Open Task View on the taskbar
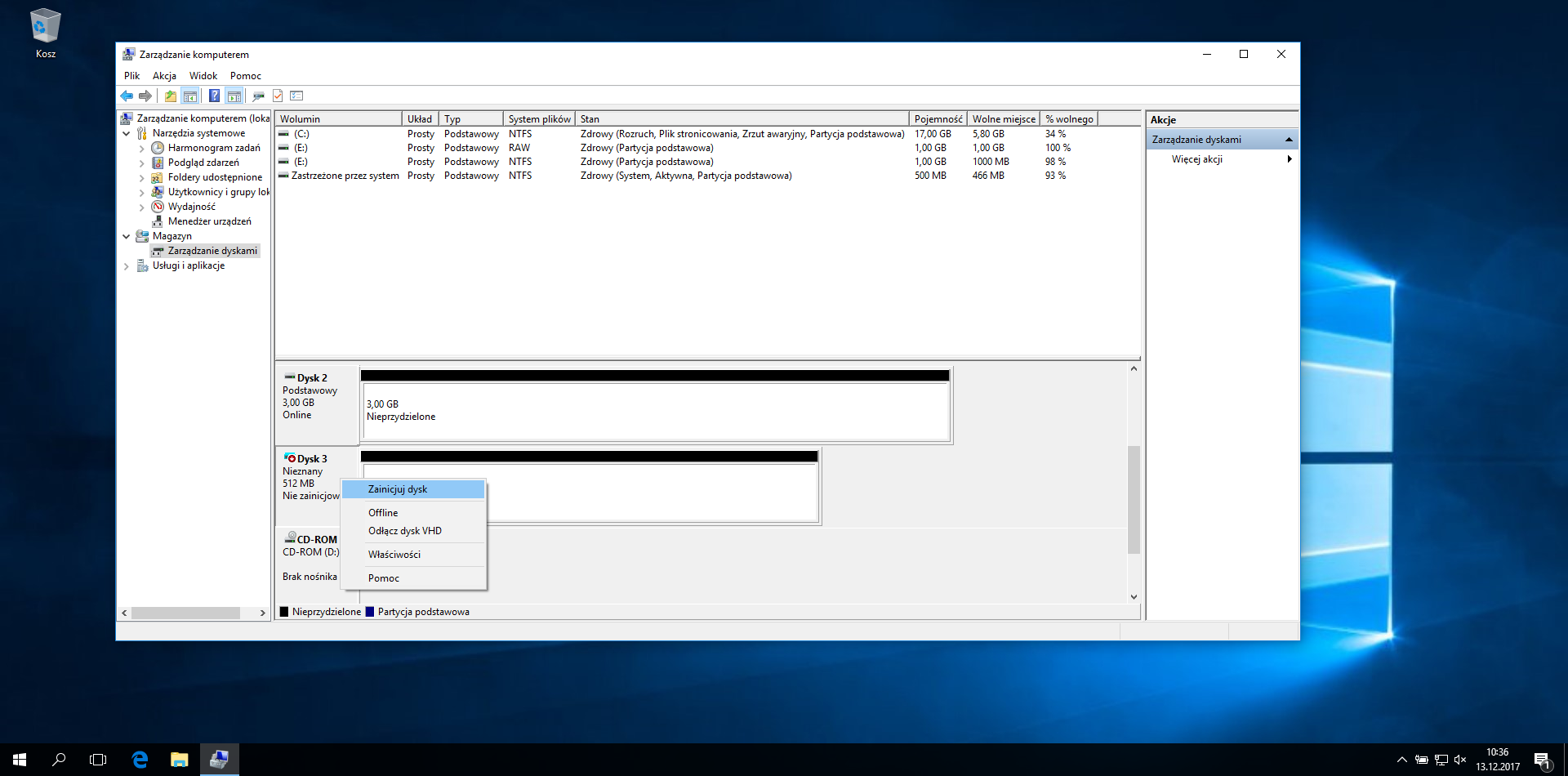 click(98, 760)
